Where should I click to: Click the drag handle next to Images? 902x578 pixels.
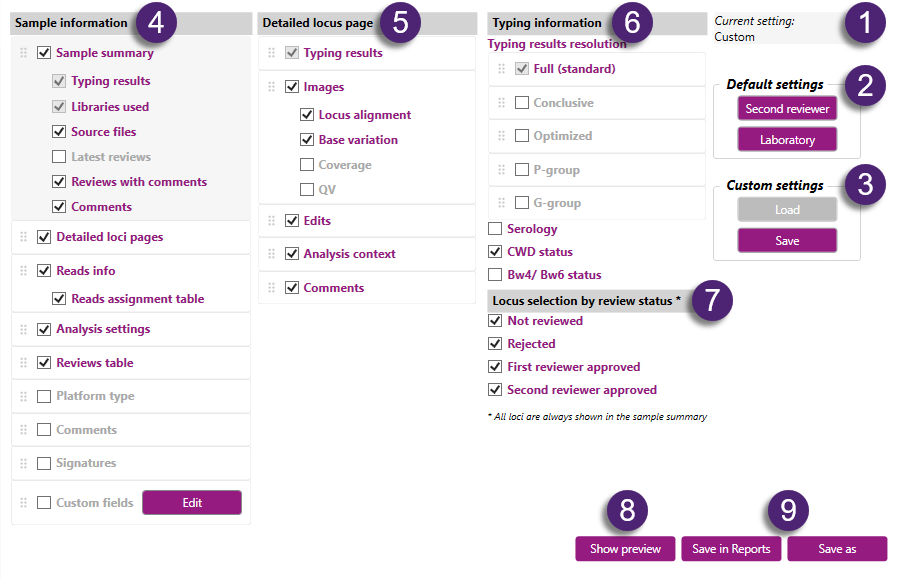click(x=272, y=87)
